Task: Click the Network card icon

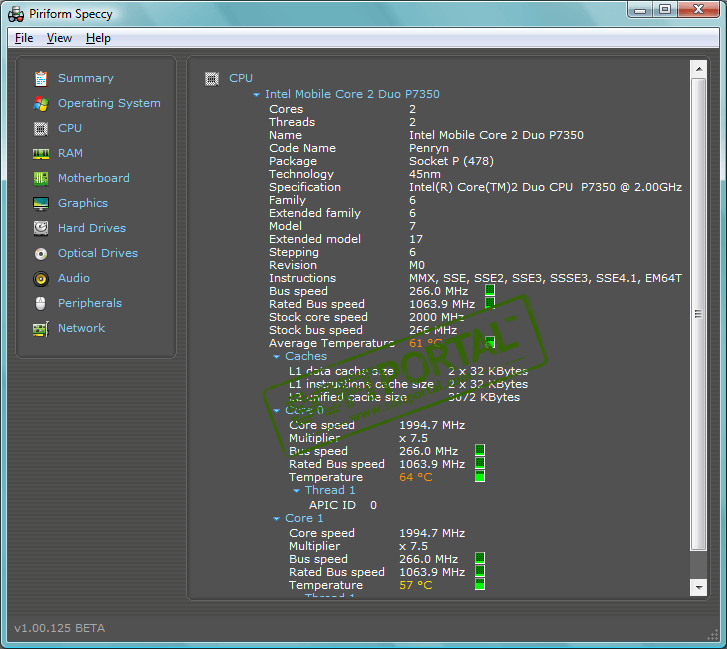Action: coord(41,329)
